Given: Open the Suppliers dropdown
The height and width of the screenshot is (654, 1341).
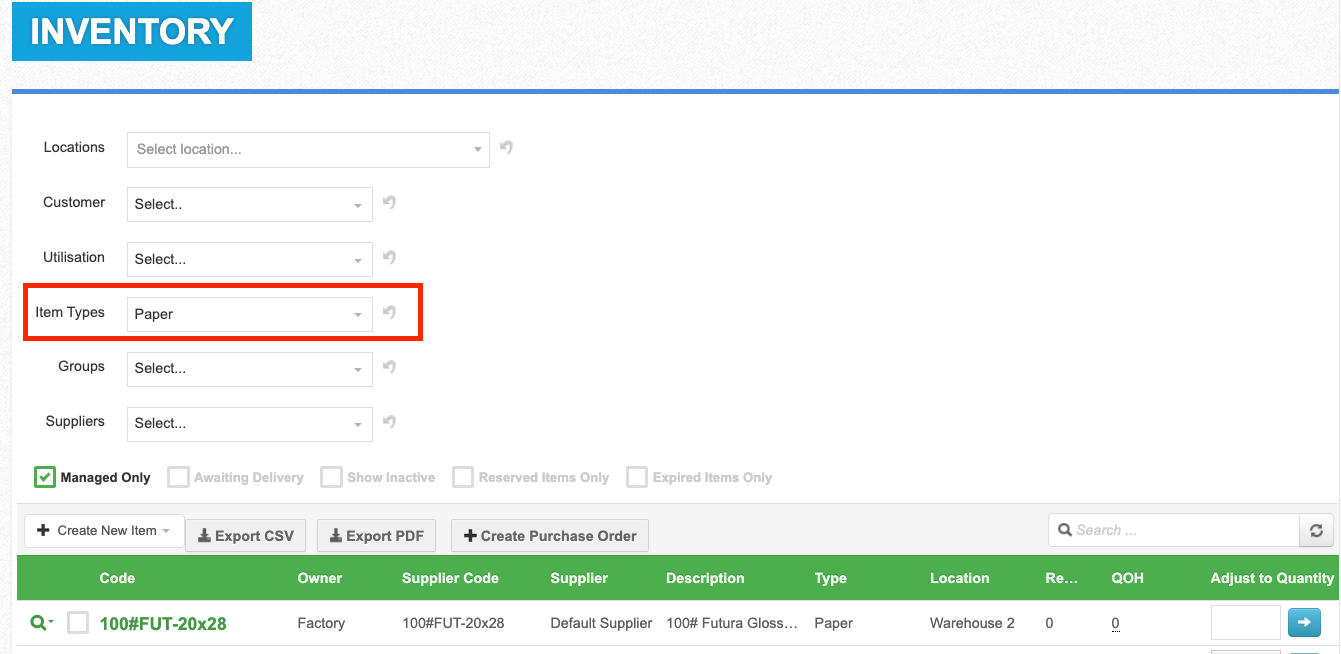Looking at the screenshot, I should (250, 423).
